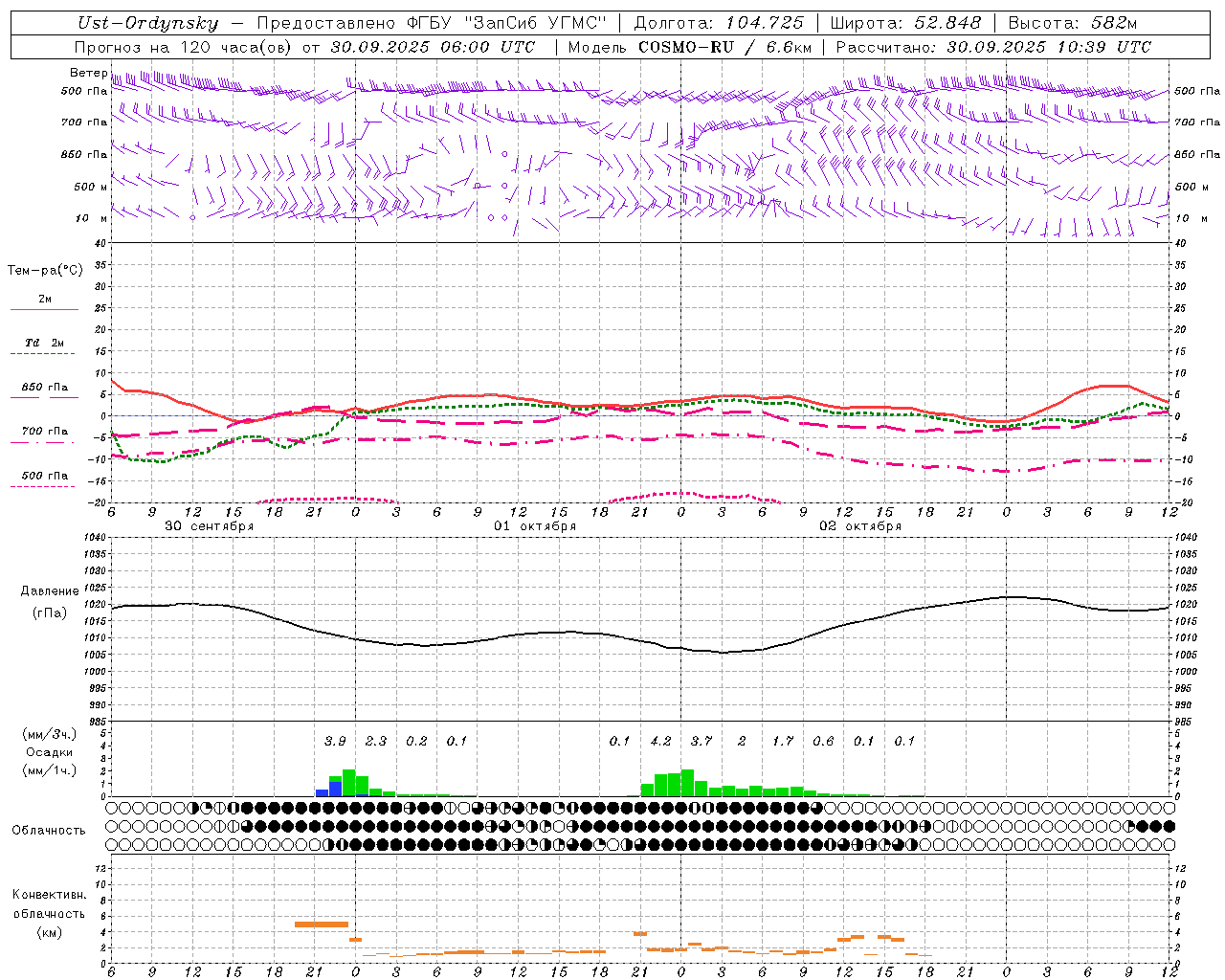Viewport: 1225px width, 980px height.
Task: Click the (мм/3ч.) precipitation unit label
Action: coord(50,734)
